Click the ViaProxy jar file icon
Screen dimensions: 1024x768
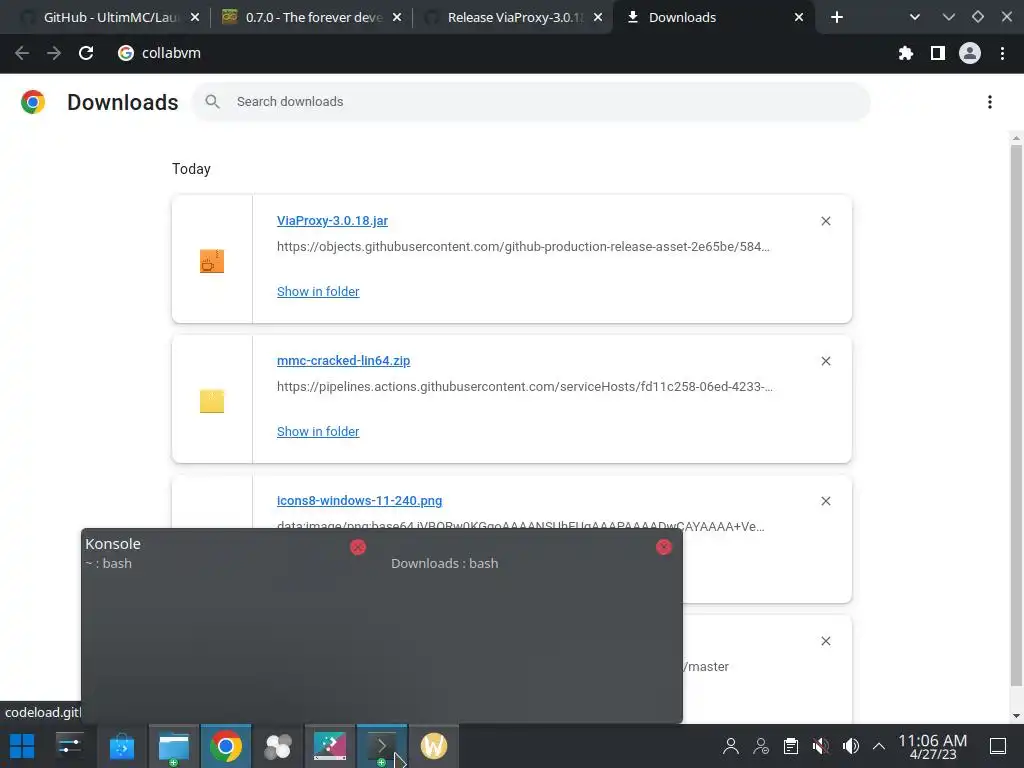[x=212, y=261]
